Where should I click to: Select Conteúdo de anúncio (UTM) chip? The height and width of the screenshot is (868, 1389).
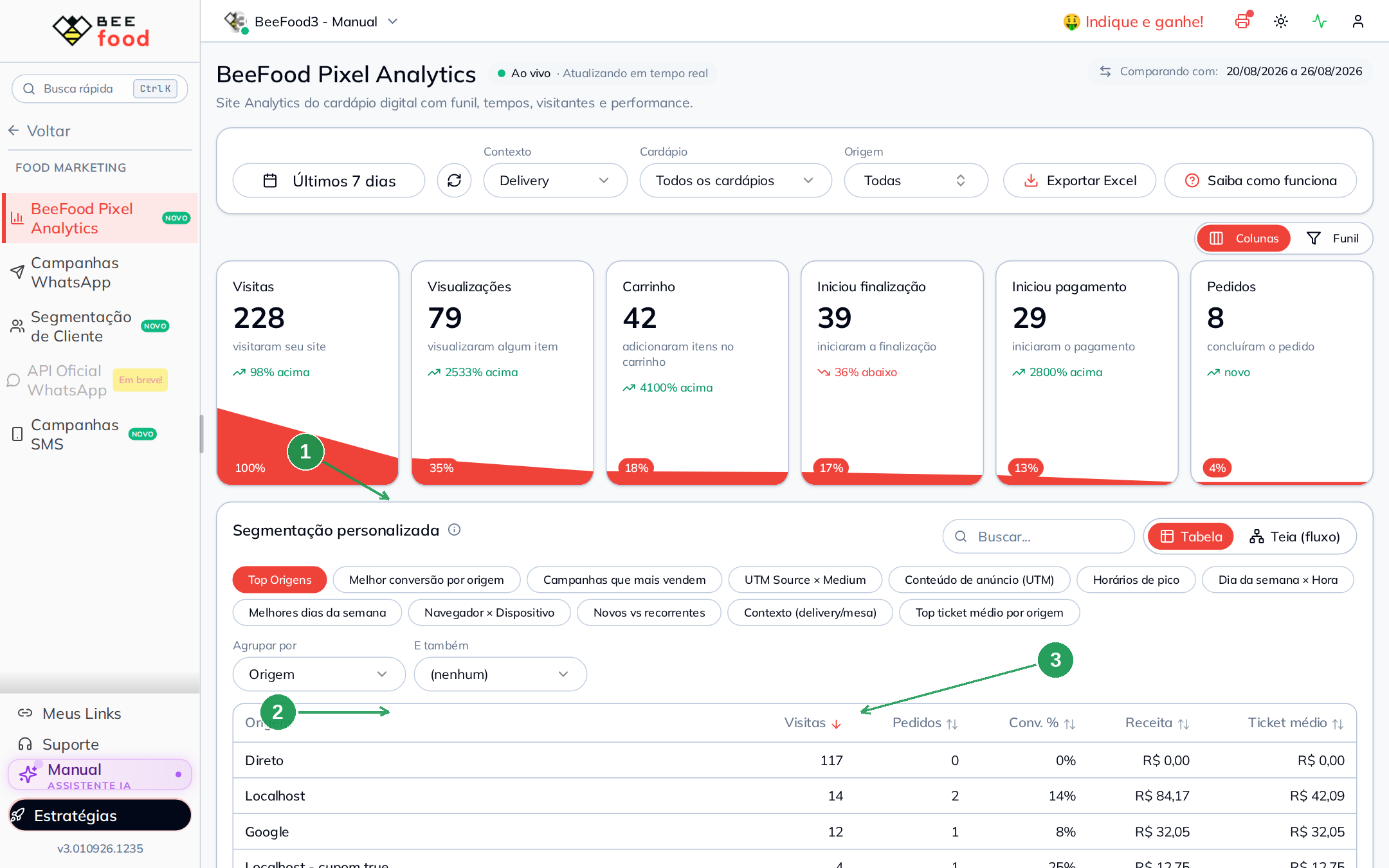tap(979, 580)
